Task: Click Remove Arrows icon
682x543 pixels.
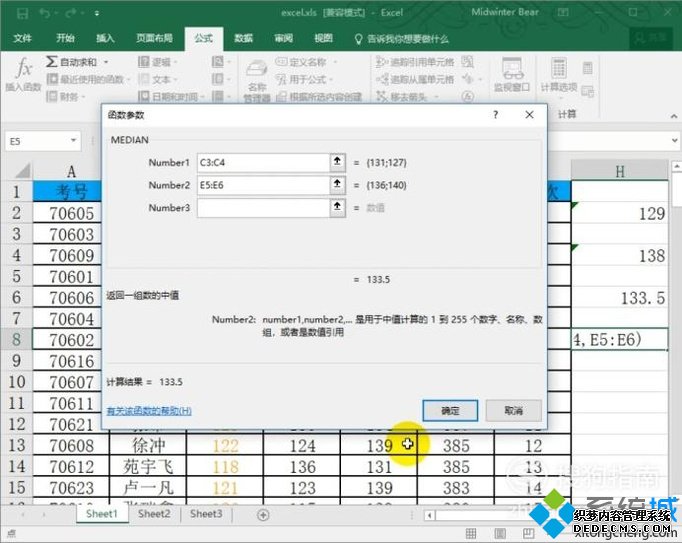Action: click(x=381, y=96)
